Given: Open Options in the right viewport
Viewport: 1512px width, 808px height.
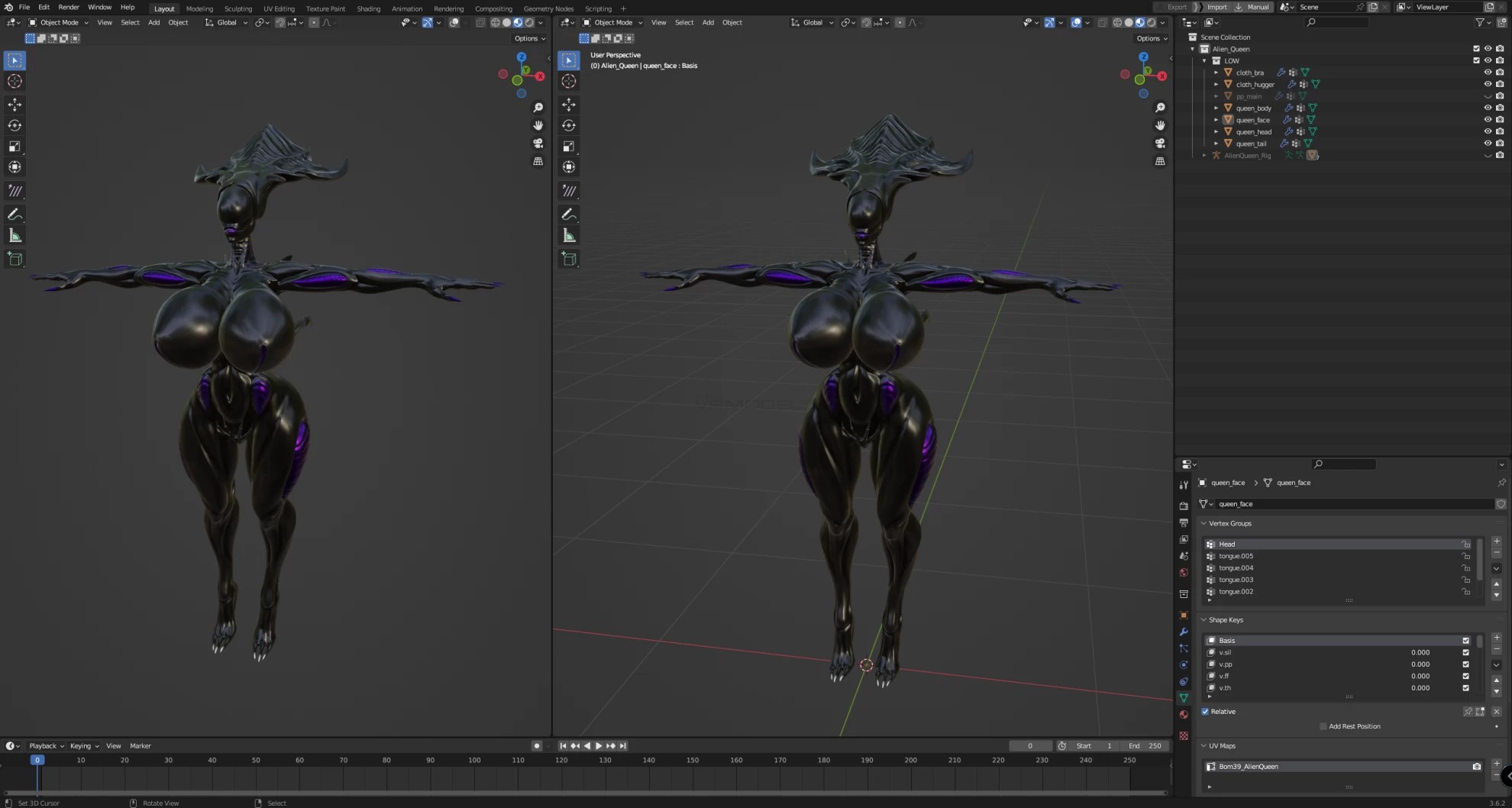Looking at the screenshot, I should point(1151,38).
